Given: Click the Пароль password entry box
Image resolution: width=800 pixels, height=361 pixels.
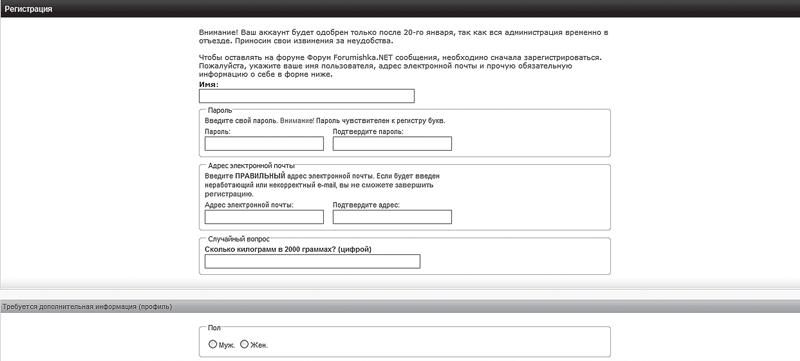Looking at the screenshot, I should pyautogui.click(x=264, y=144).
